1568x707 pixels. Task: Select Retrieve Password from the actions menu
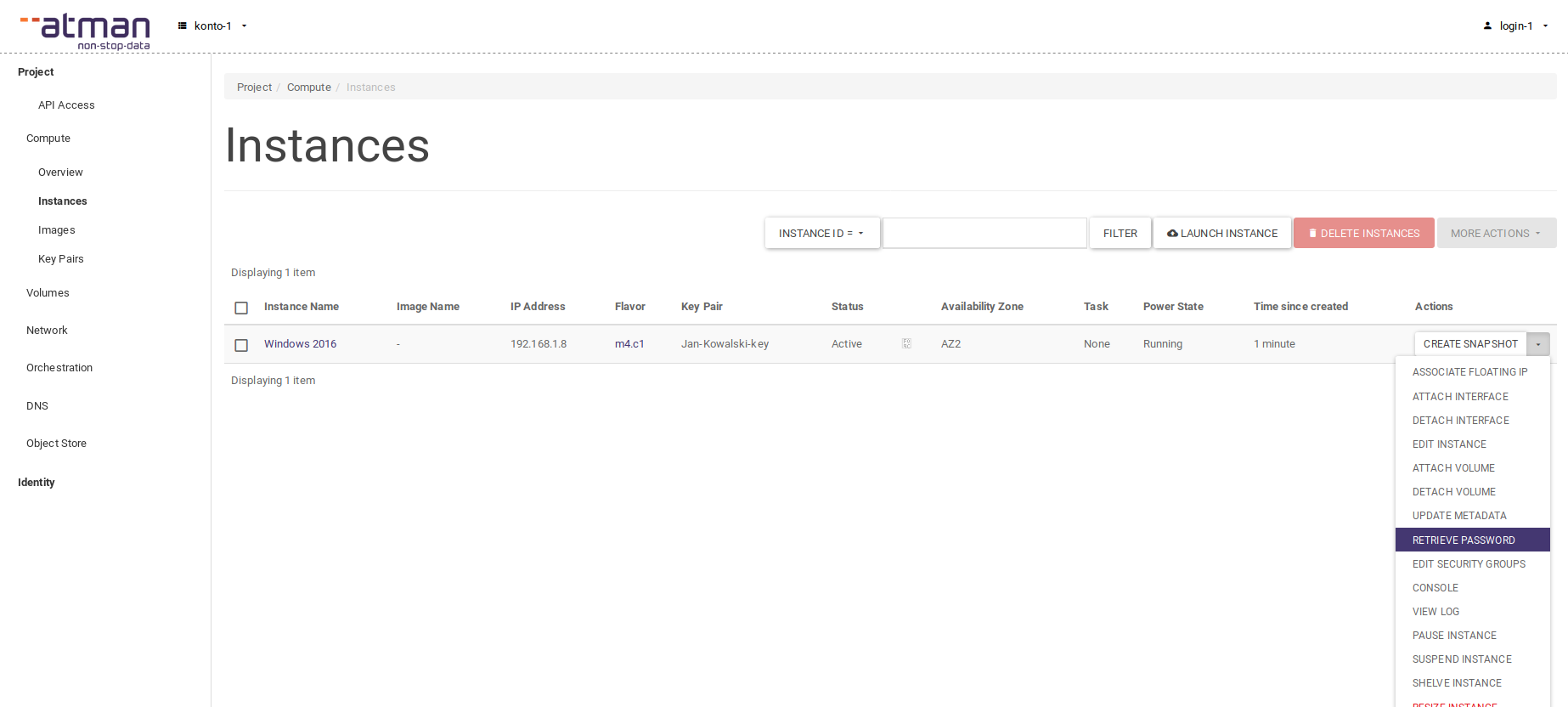pos(1464,540)
